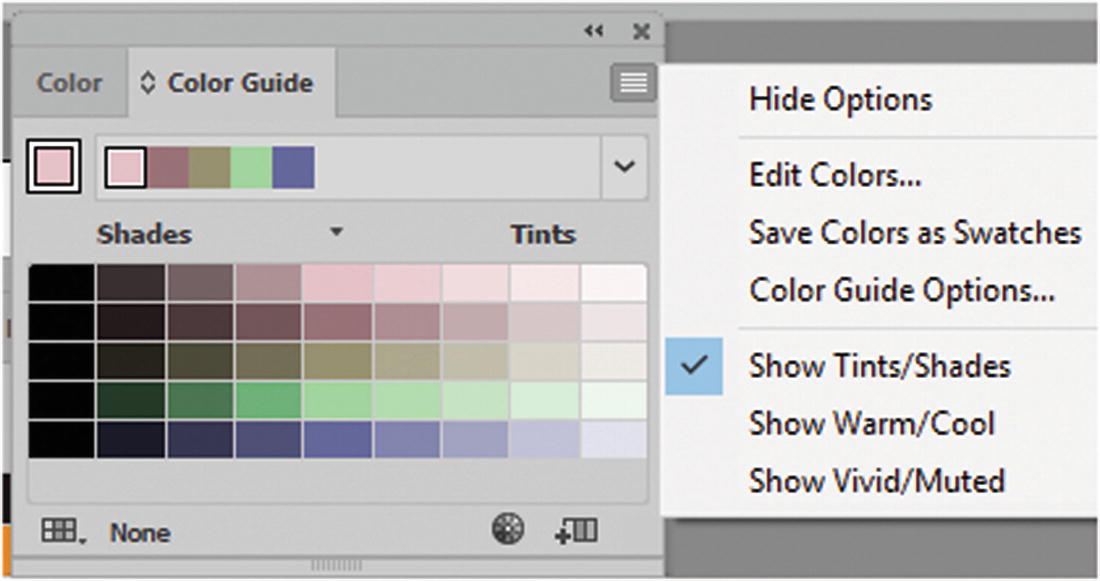
Task: Select Edit Colors... menu entry
Action: tap(835, 176)
